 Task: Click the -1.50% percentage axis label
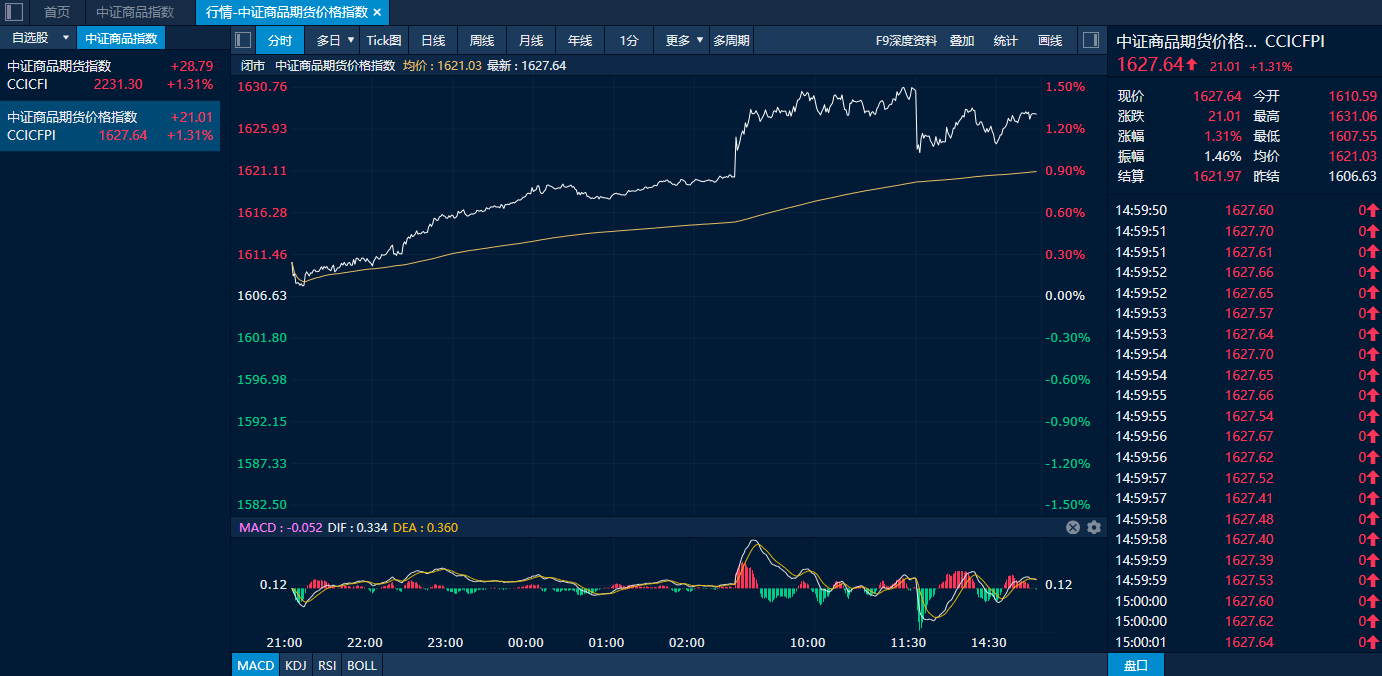point(1066,505)
